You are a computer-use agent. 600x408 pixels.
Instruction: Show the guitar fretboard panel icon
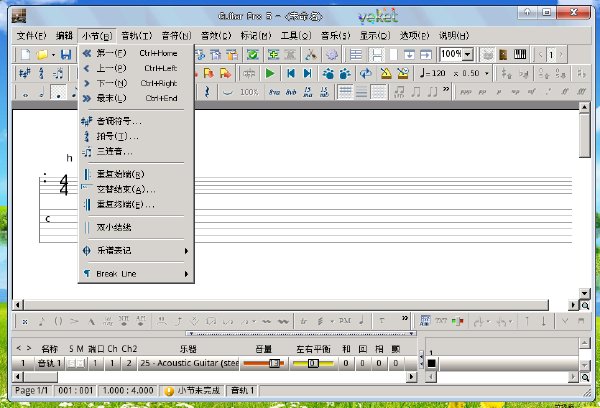tap(504, 55)
